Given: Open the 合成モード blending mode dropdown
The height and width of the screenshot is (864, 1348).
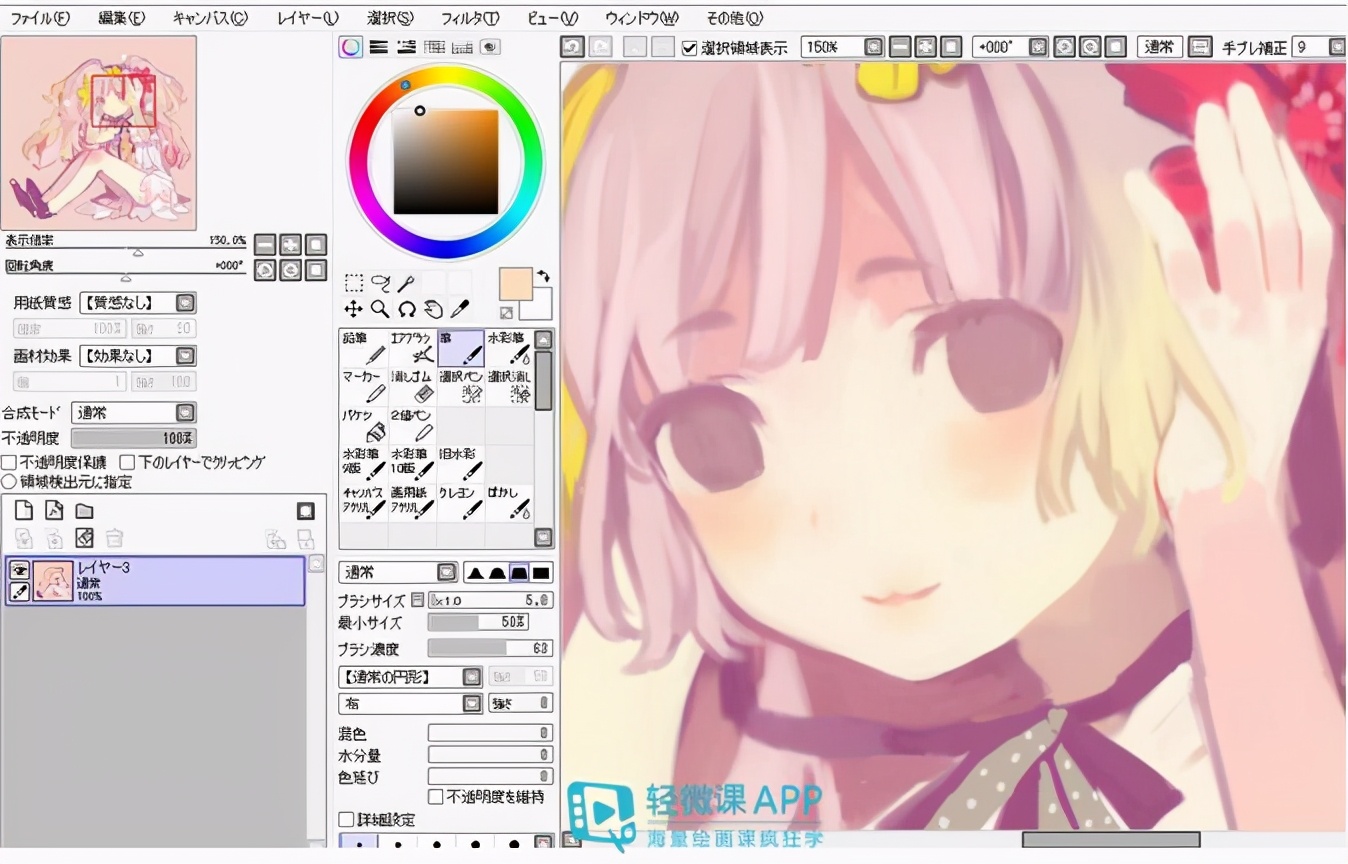Looking at the screenshot, I should click(134, 412).
